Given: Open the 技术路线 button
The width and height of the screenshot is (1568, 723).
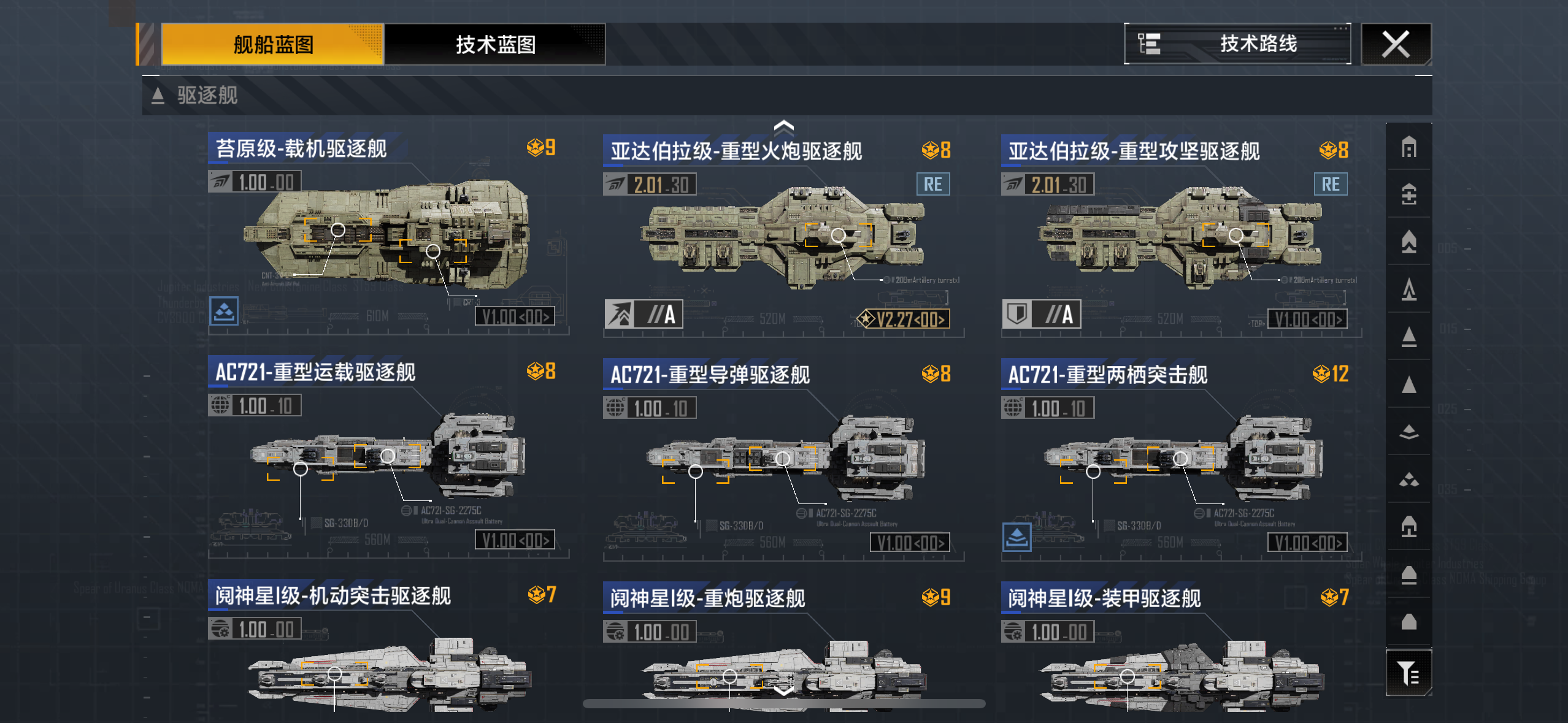Looking at the screenshot, I should [1237, 44].
